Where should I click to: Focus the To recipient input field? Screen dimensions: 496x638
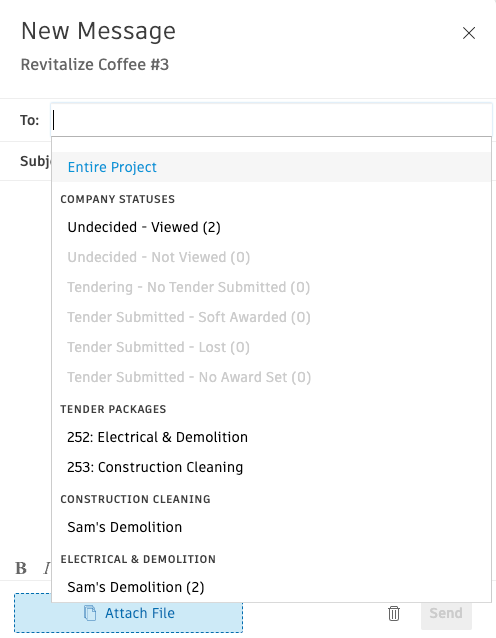(271, 120)
